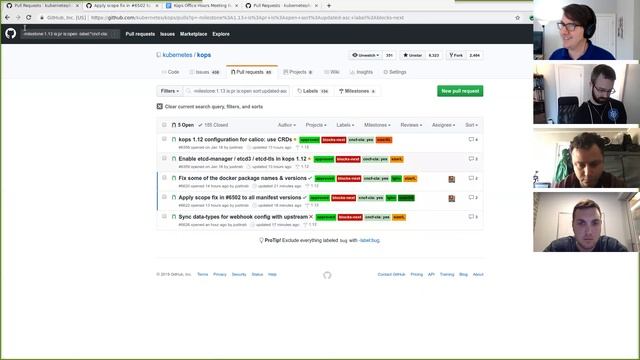The height and width of the screenshot is (360, 640).
Task: Show the closed pull requests
Action: pos(213,125)
